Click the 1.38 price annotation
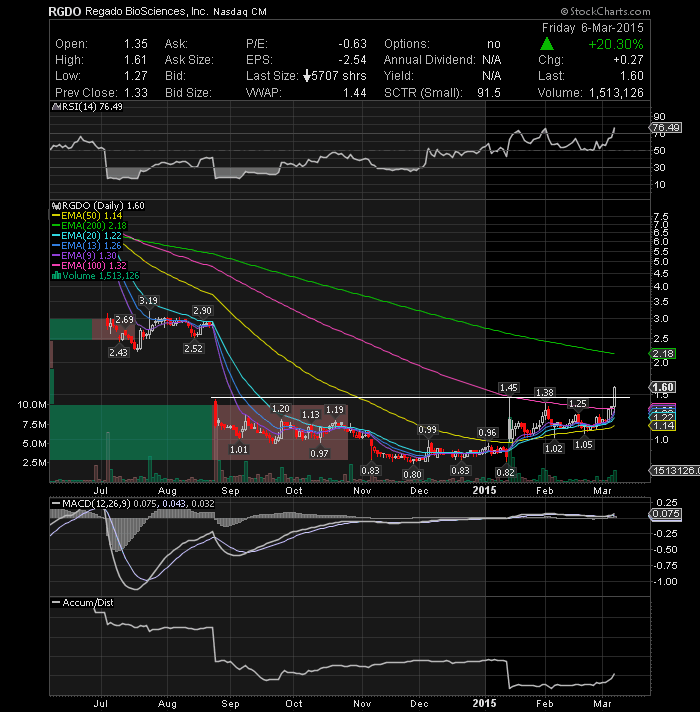The image size is (700, 712). tap(545, 392)
